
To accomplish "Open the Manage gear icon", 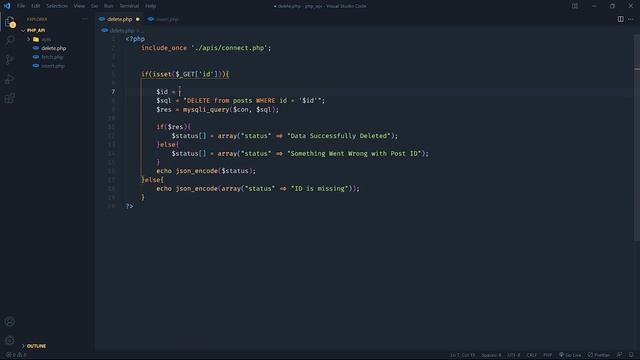I will (x=10, y=340).
